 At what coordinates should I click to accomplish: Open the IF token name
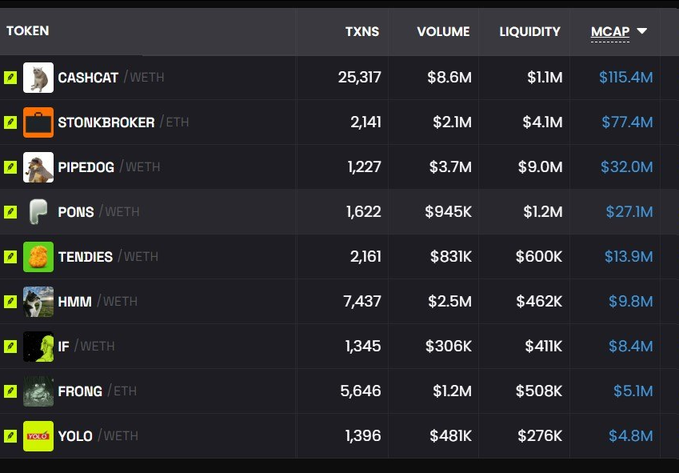coord(63,347)
